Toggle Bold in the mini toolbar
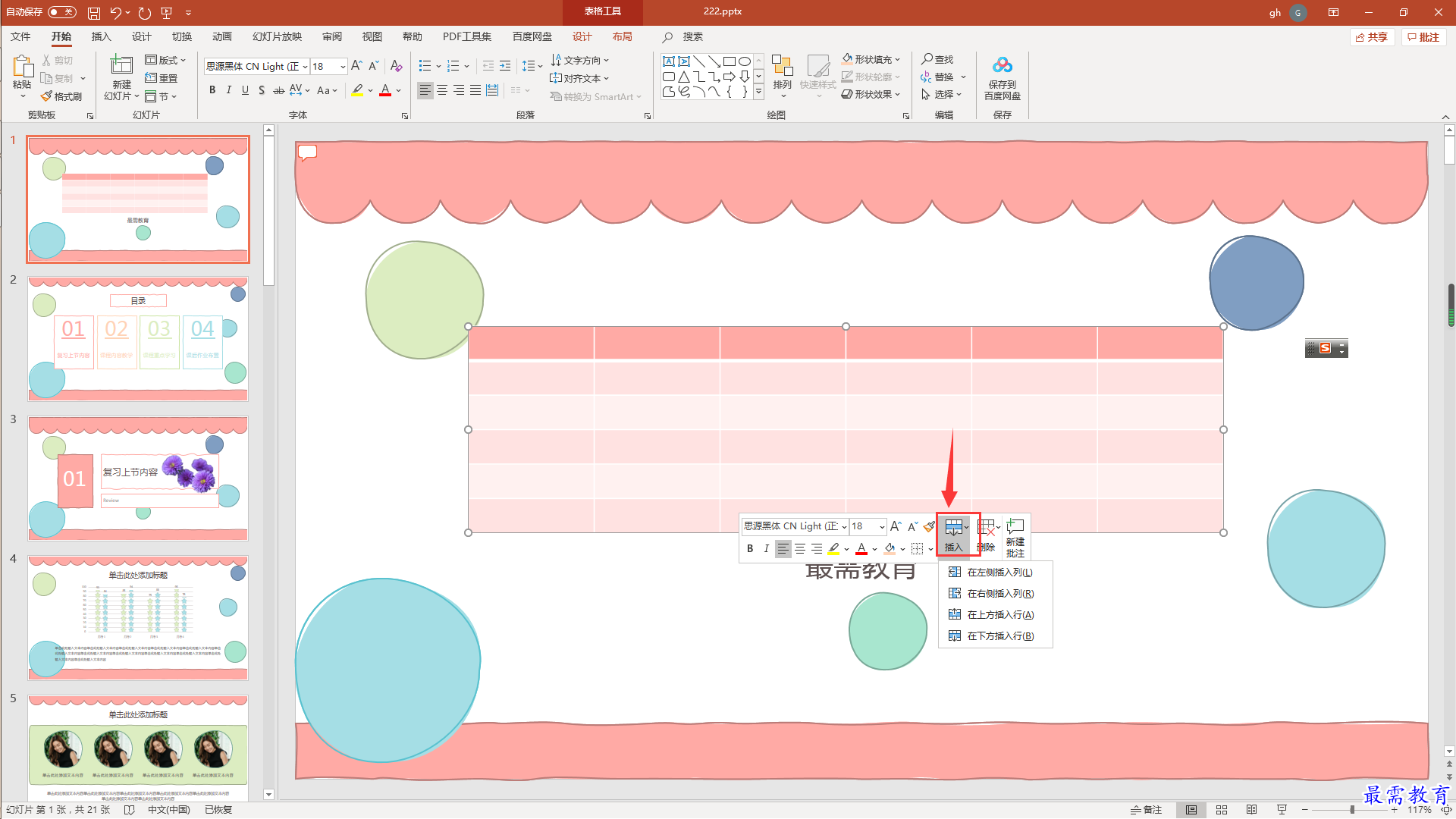 750,548
